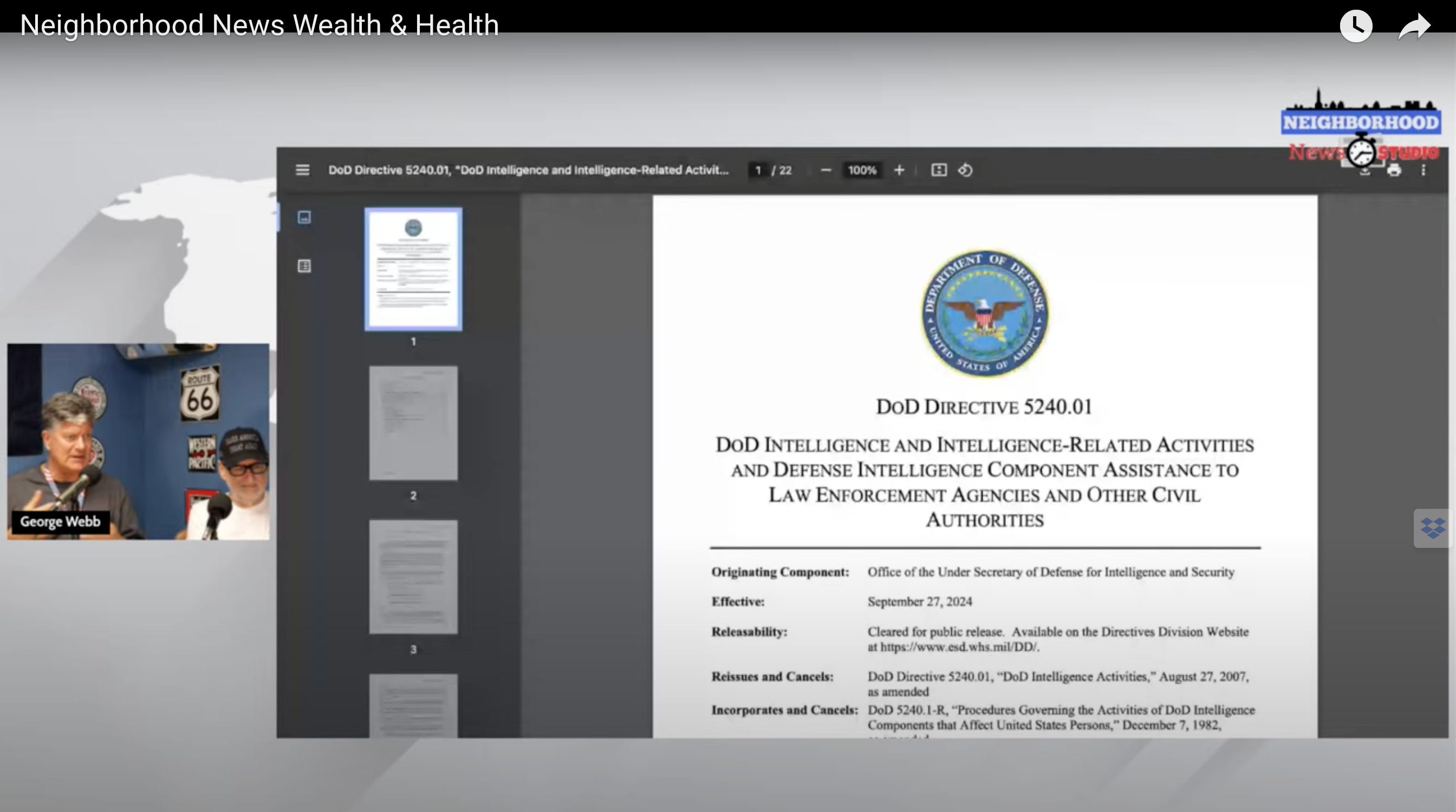Viewport: 1456px width, 812px height.
Task: Click the George Webb webcam video inset
Action: (x=139, y=442)
